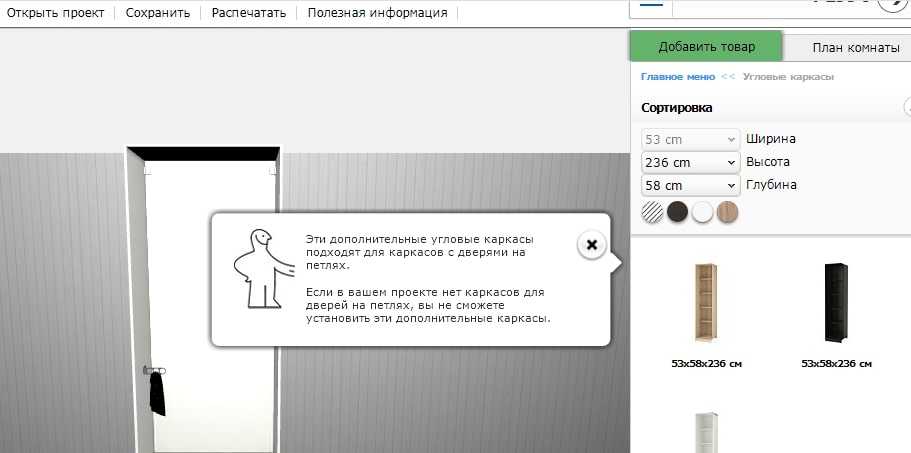Filter by black-brown color swatch
Image resolution: width=911 pixels, height=453 pixels.
click(677, 212)
